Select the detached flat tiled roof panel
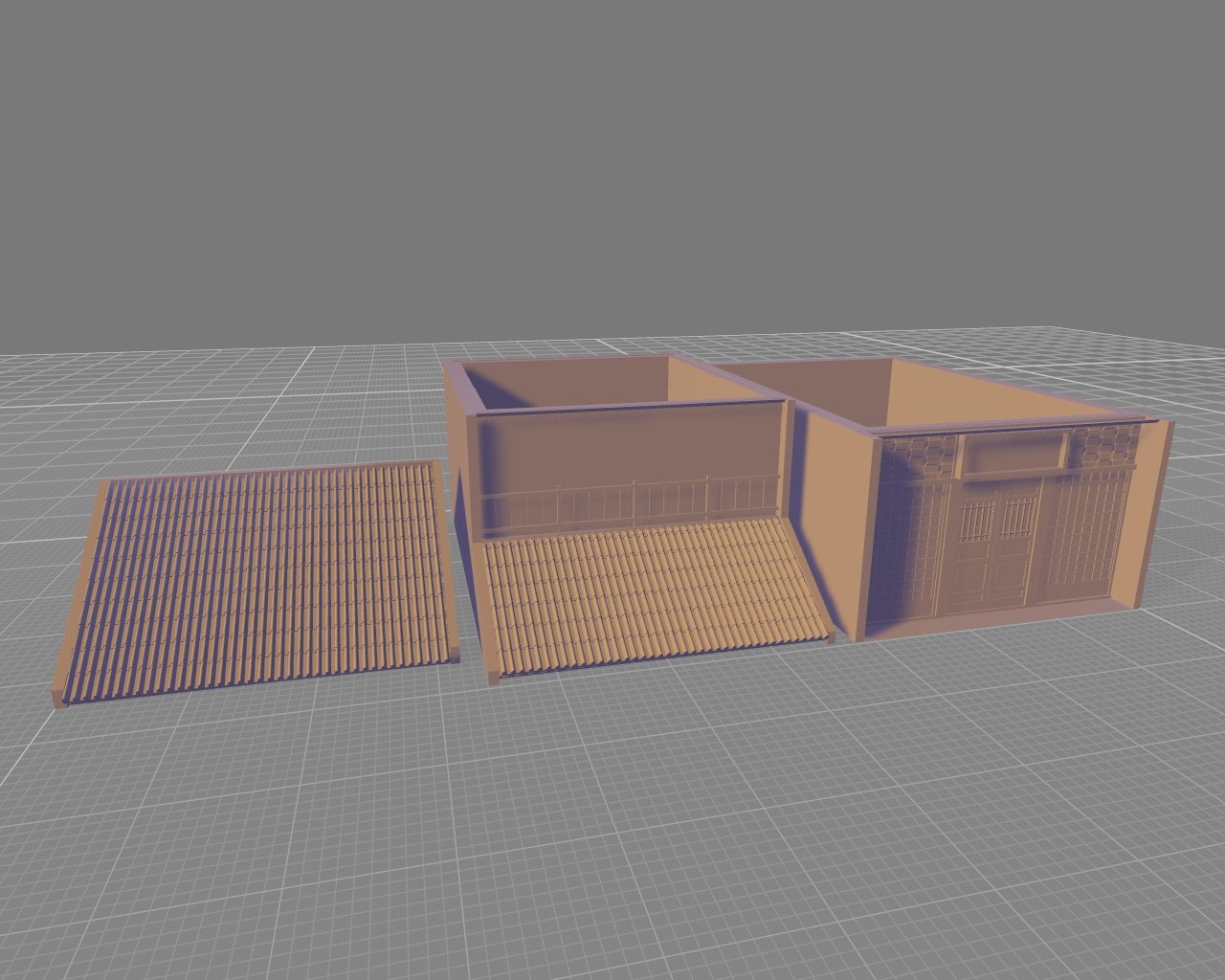This screenshot has width=1225, height=980. point(256,582)
